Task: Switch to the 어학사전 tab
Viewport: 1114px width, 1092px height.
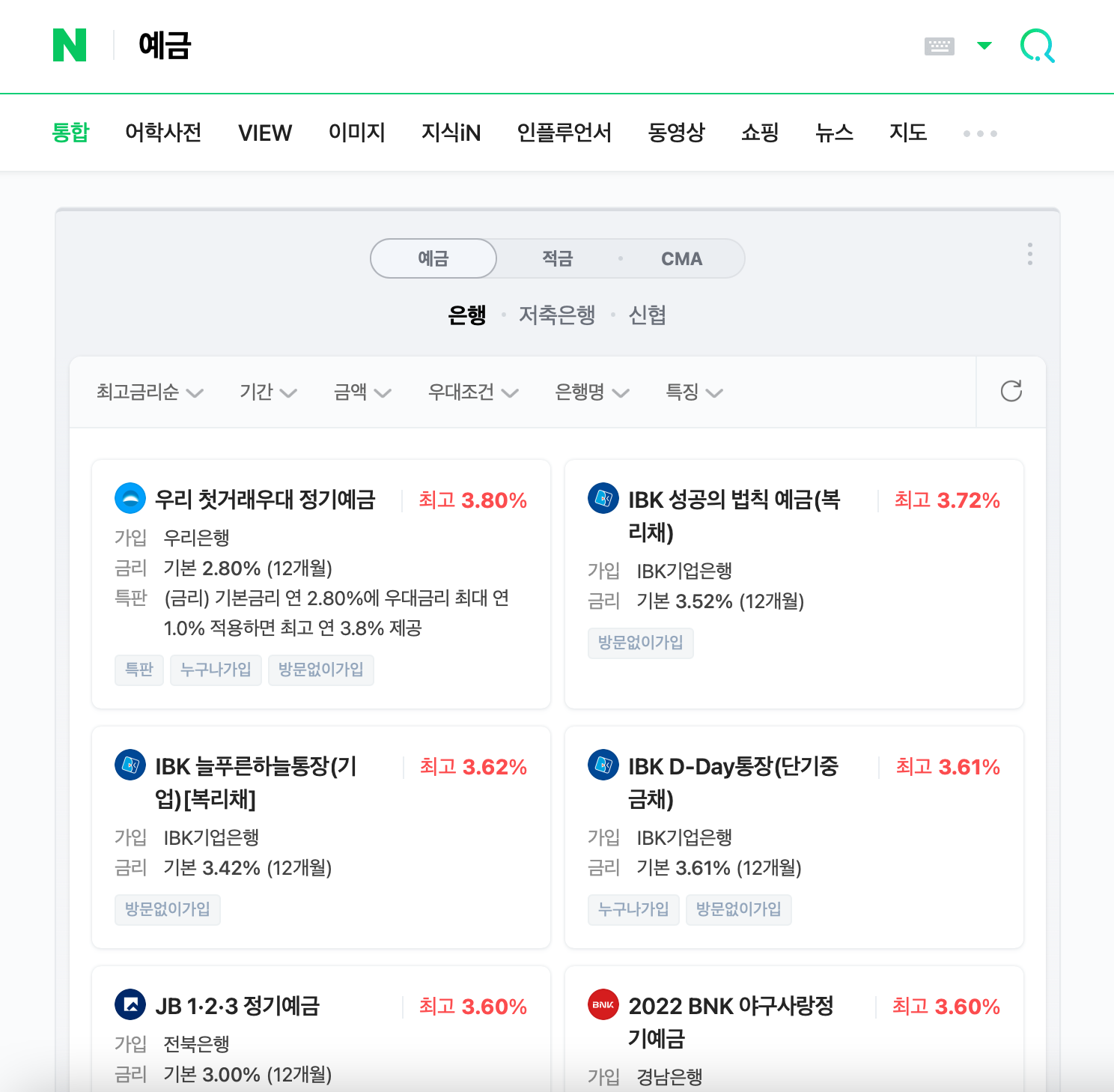Action: click(163, 133)
